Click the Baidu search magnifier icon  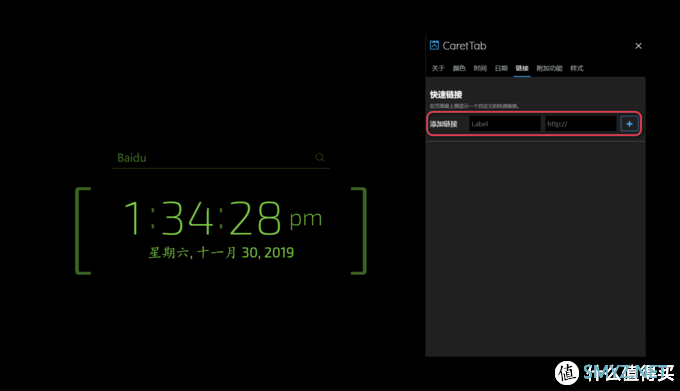click(320, 157)
